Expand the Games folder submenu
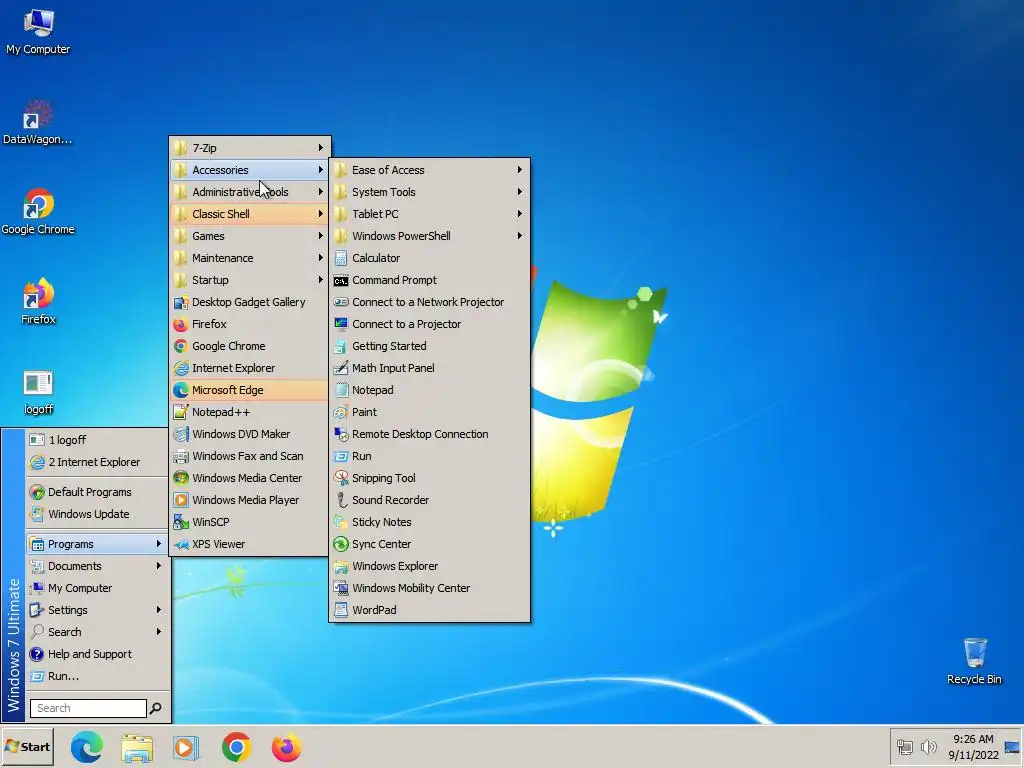The image size is (1024, 768). pyautogui.click(x=249, y=236)
